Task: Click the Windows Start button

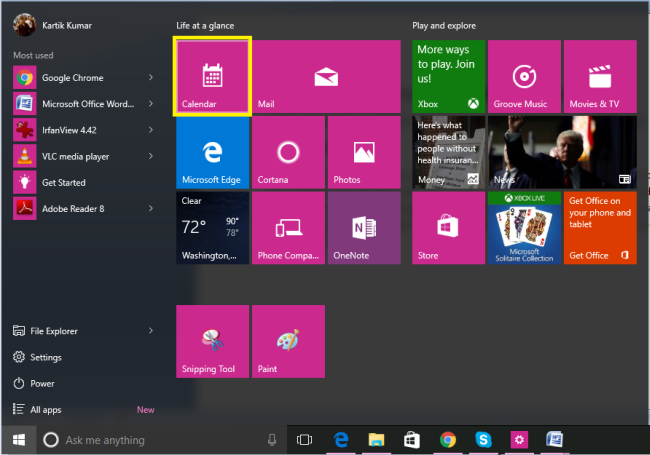Action: click(x=19, y=440)
